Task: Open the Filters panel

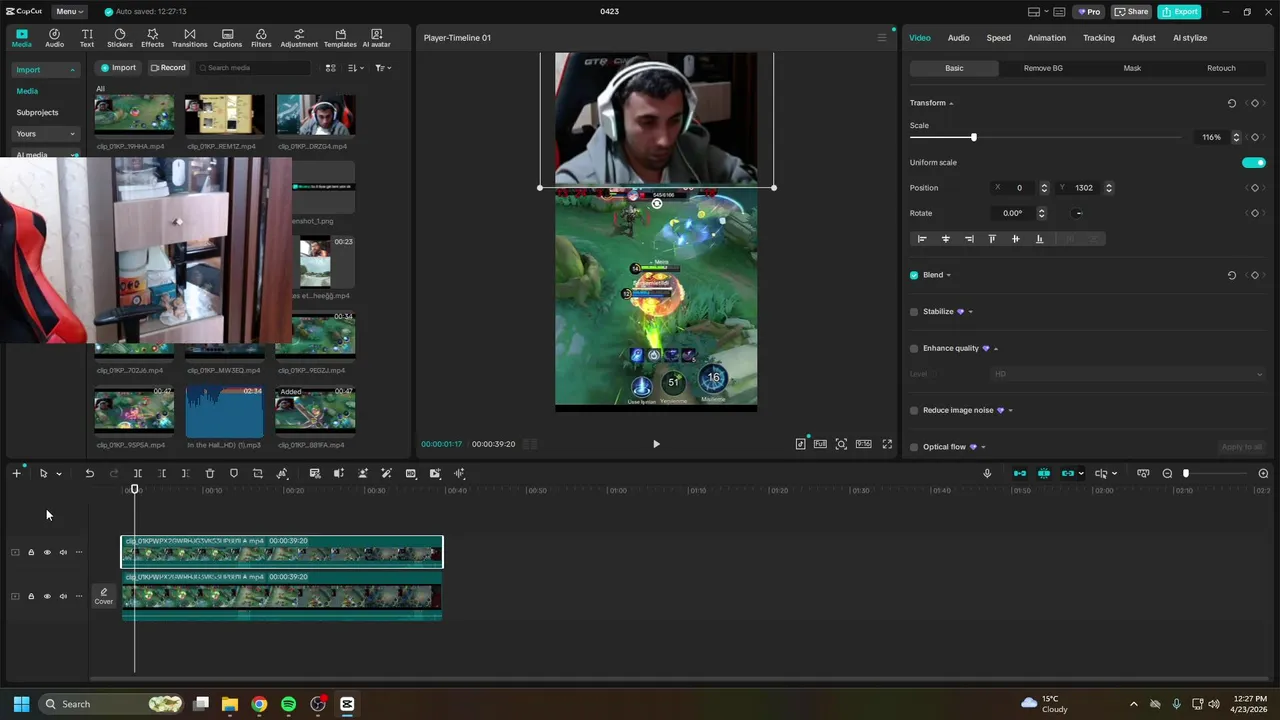Action: coord(261,38)
